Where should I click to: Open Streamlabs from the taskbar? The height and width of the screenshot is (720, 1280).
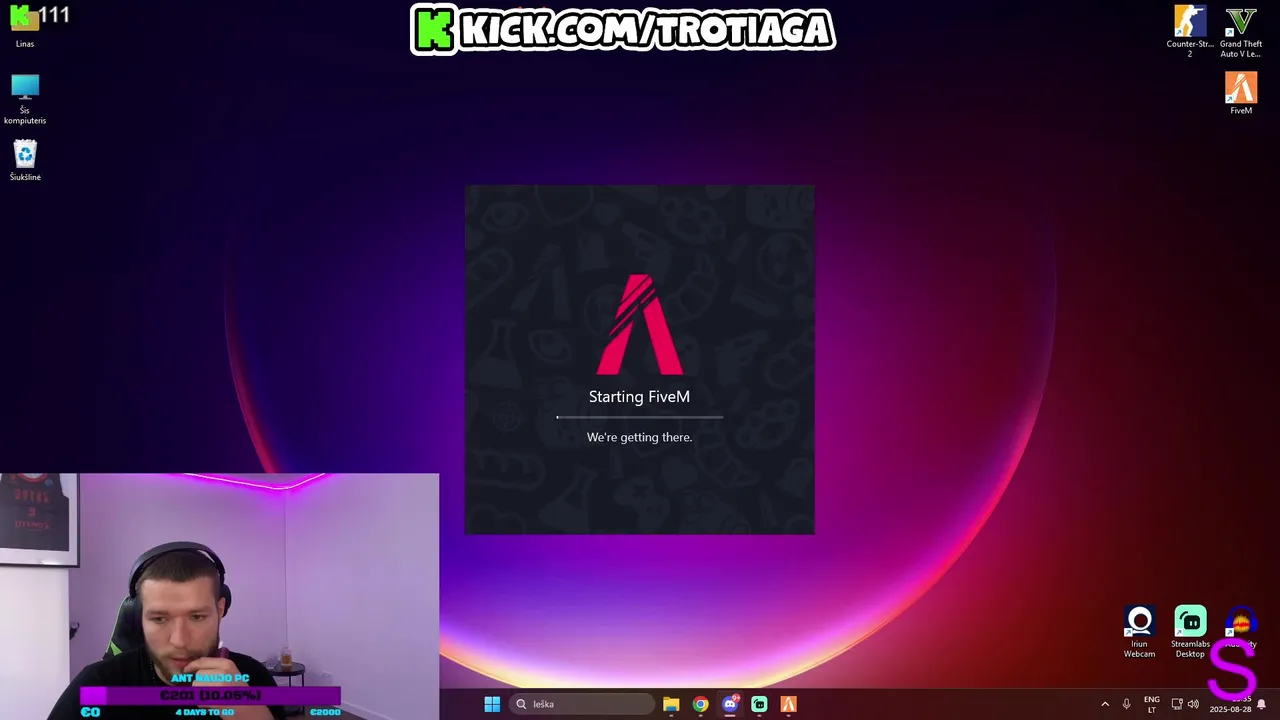point(759,704)
